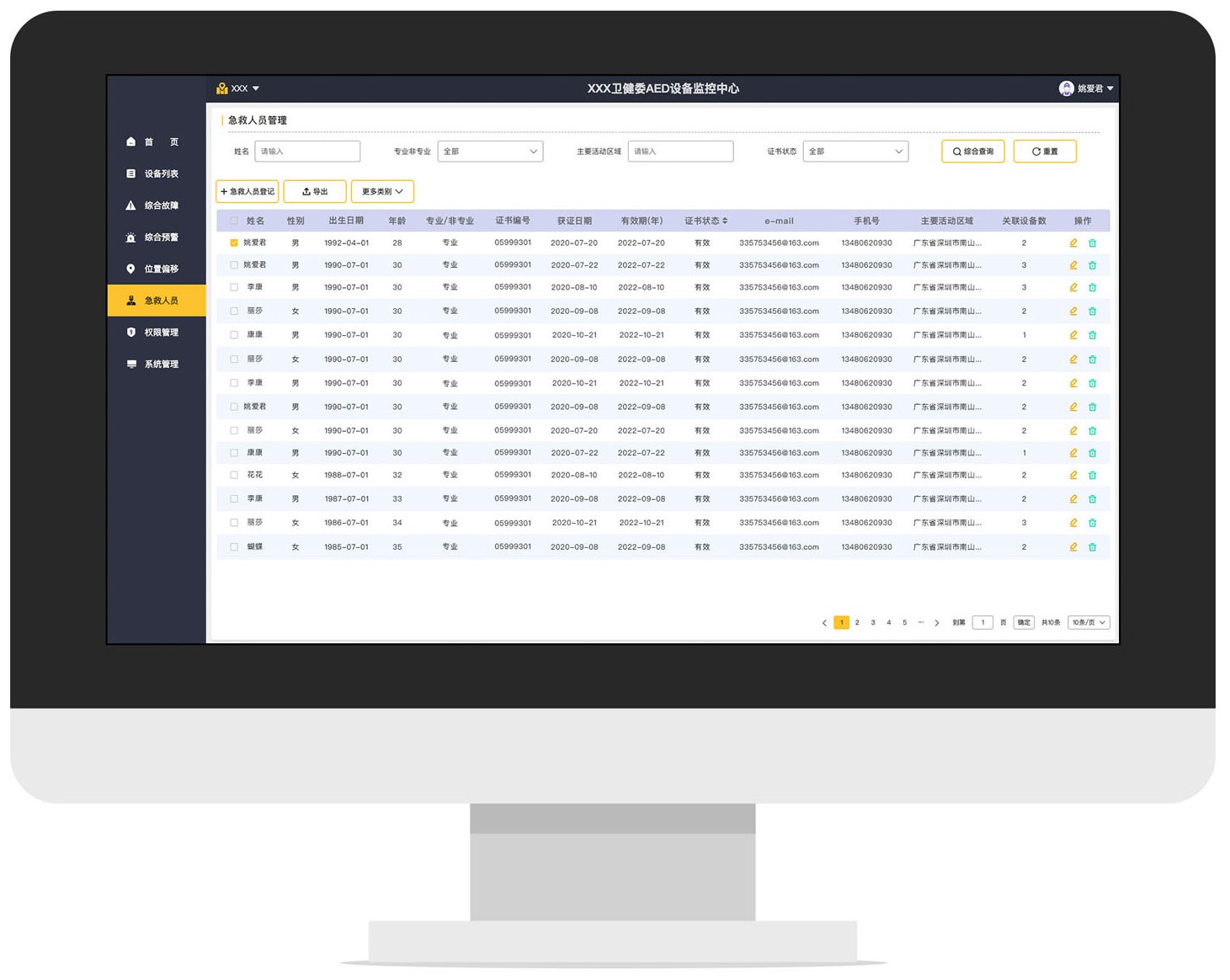Check the 丽莎 row born 1986-07-01
The height and width of the screenshot is (980, 1230).
click(234, 523)
